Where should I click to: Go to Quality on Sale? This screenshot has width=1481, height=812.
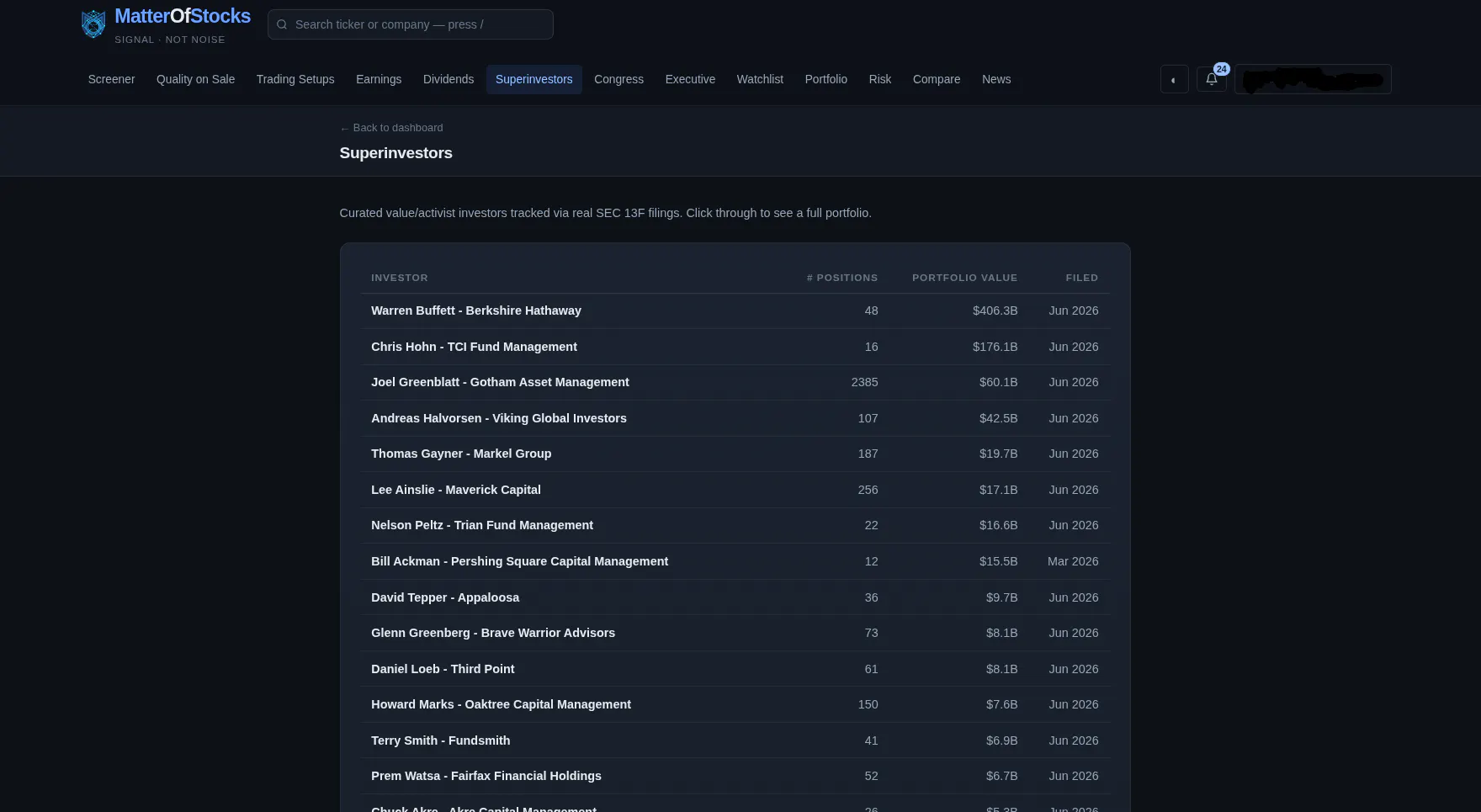195,79
